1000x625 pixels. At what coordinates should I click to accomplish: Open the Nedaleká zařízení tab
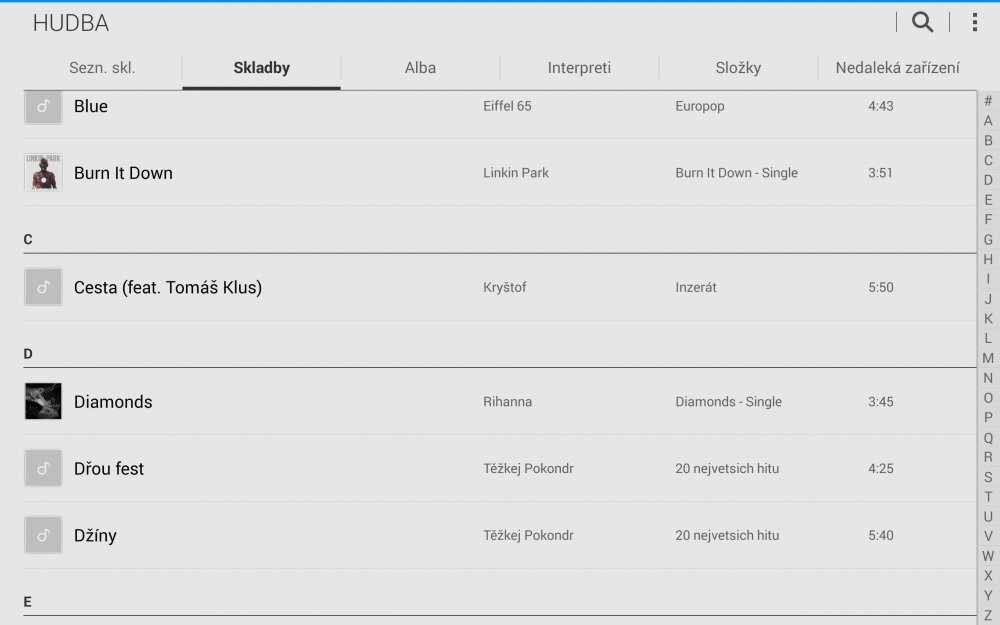[899, 67]
